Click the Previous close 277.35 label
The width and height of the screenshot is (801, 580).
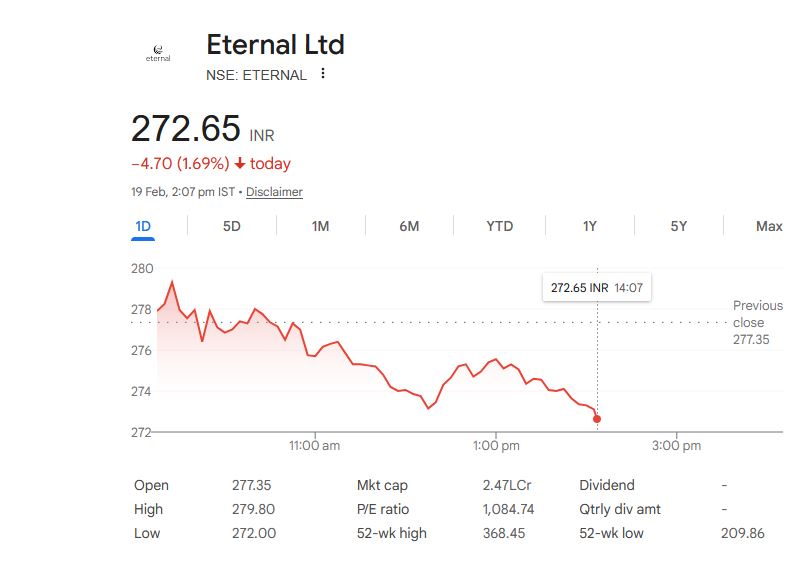[x=757, y=322]
